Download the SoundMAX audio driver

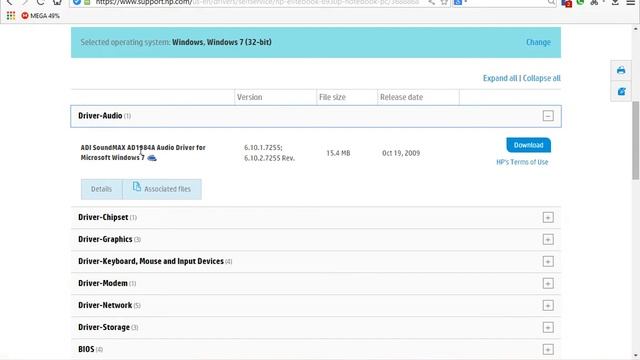[529, 145]
